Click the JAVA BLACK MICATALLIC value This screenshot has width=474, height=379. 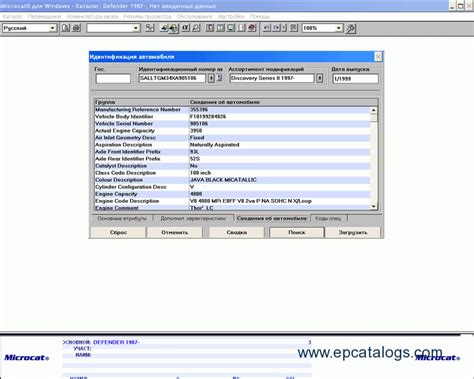tap(223, 180)
